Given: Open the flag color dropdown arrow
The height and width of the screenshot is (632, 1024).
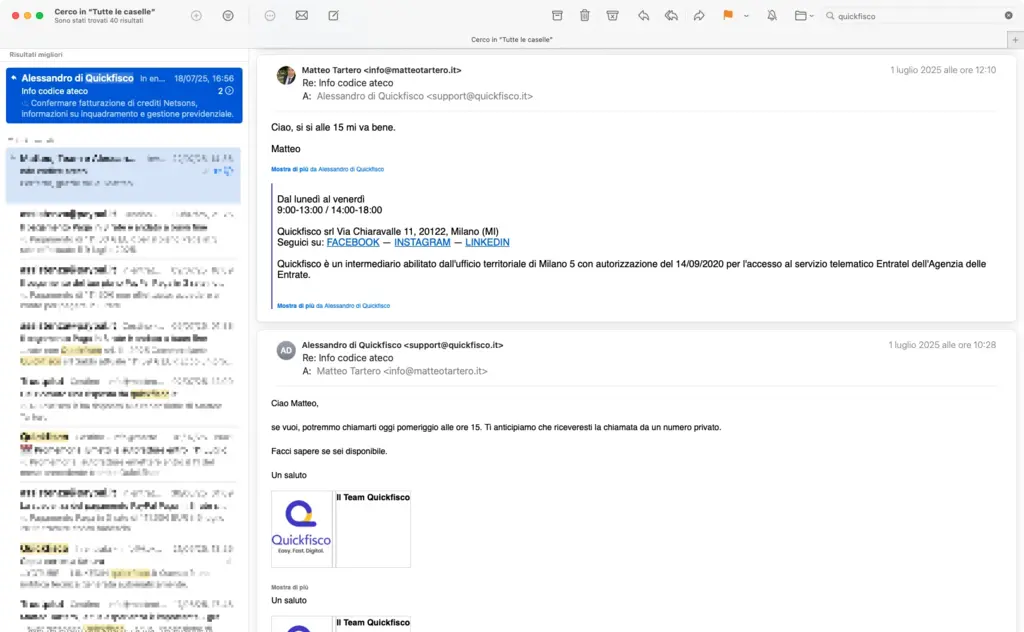Looking at the screenshot, I should [x=741, y=16].
